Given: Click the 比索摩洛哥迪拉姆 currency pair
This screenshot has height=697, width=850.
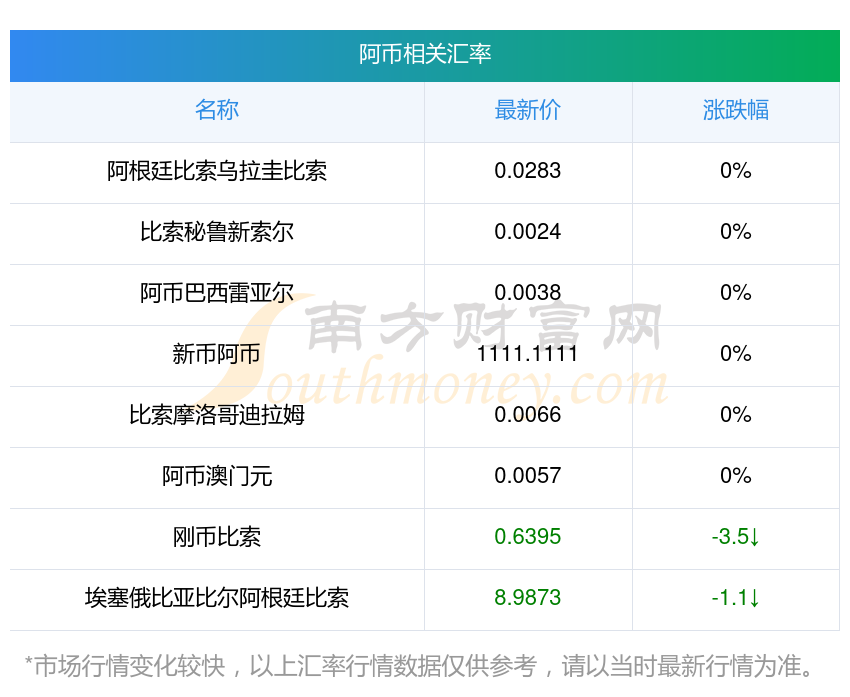Looking at the screenshot, I should click(217, 415).
